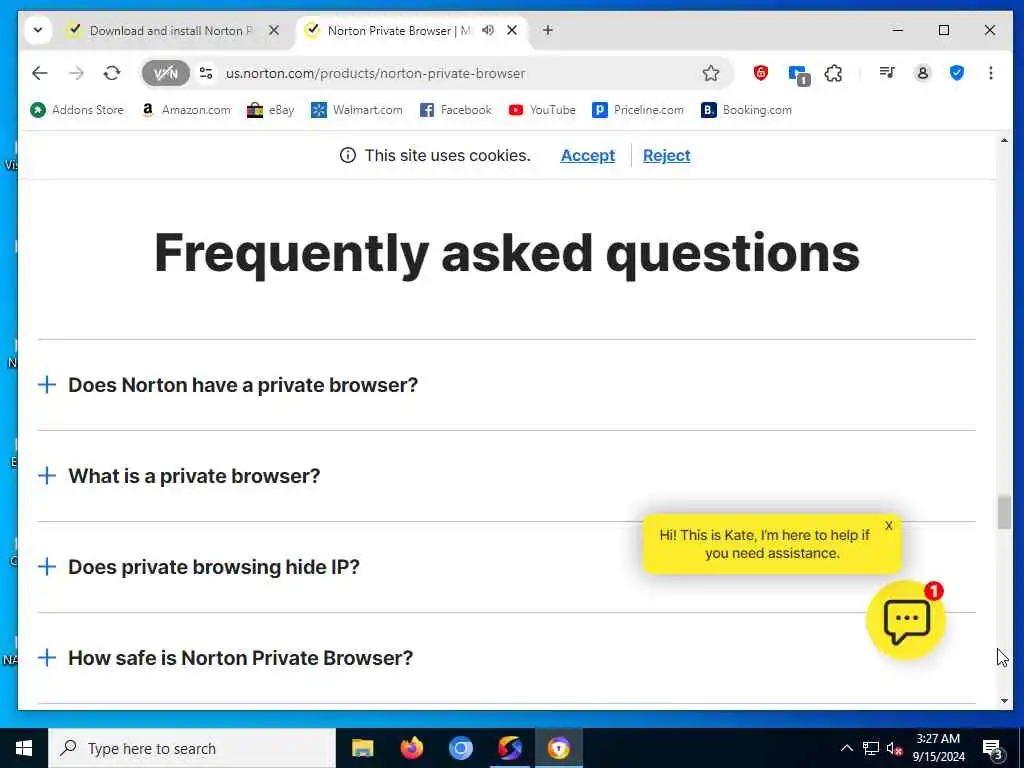This screenshot has width=1024, height=768.
Task: Open YouTube bookmark
Action: pyautogui.click(x=542, y=110)
